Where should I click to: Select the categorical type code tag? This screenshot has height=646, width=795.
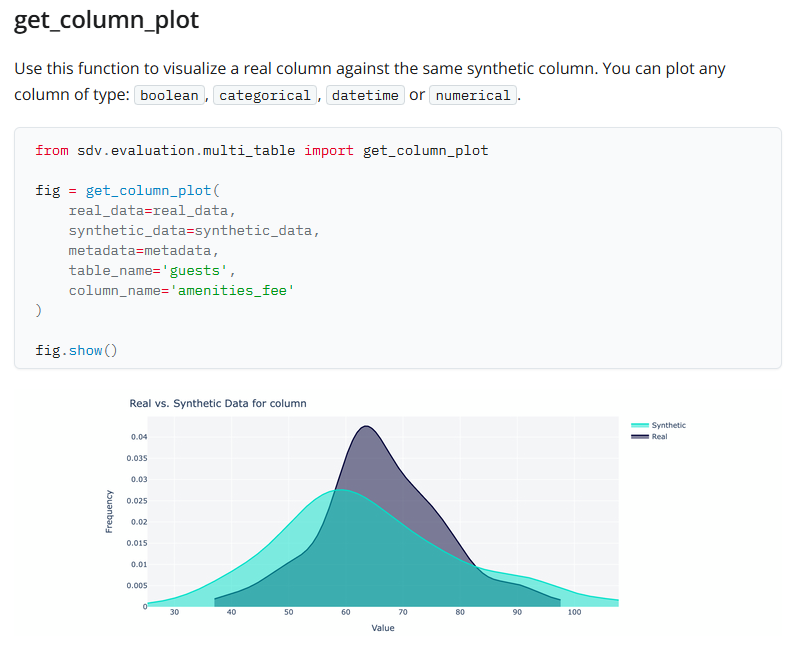tap(265, 96)
